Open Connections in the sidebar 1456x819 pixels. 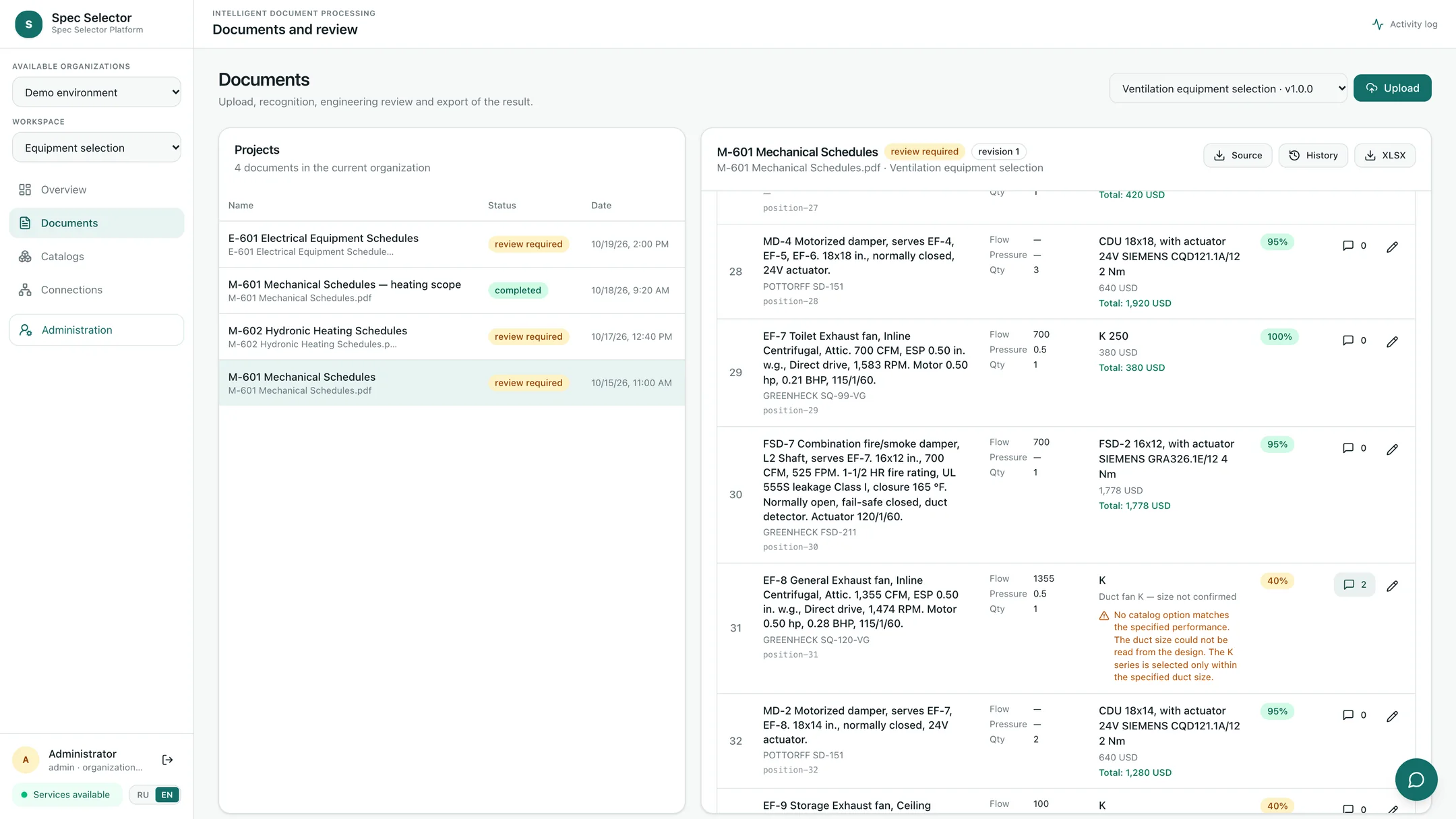coord(96,290)
